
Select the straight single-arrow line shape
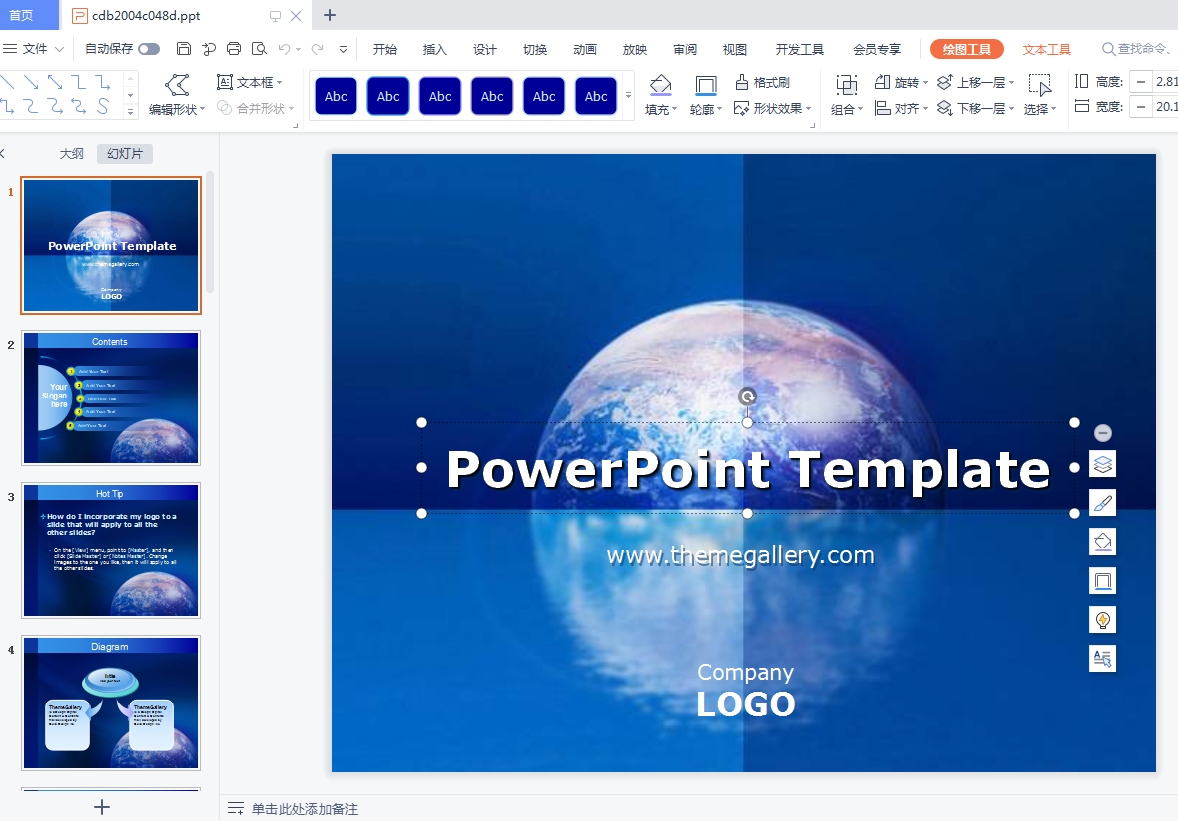(x=31, y=82)
